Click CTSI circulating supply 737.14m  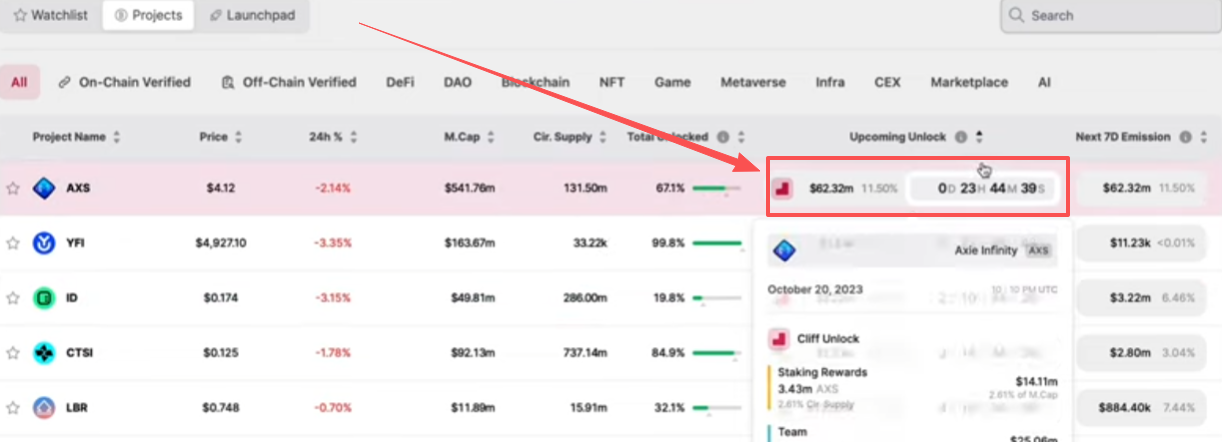[x=583, y=353]
